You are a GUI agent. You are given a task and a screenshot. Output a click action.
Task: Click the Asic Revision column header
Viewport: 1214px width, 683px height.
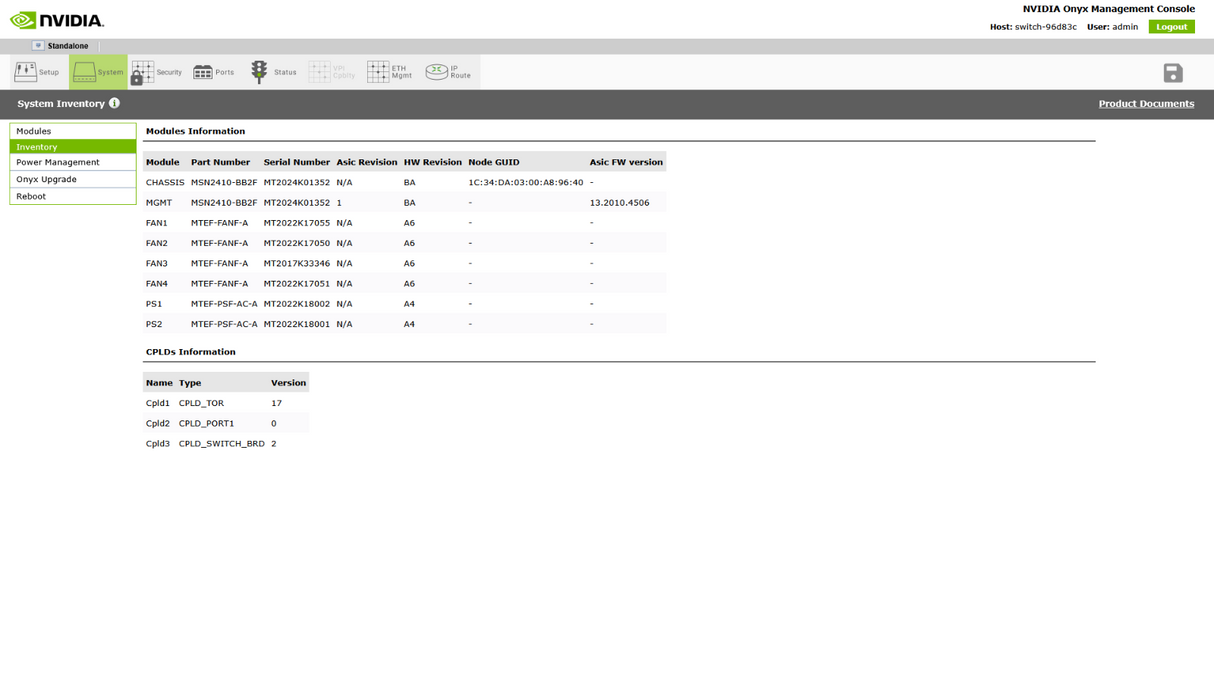click(367, 162)
